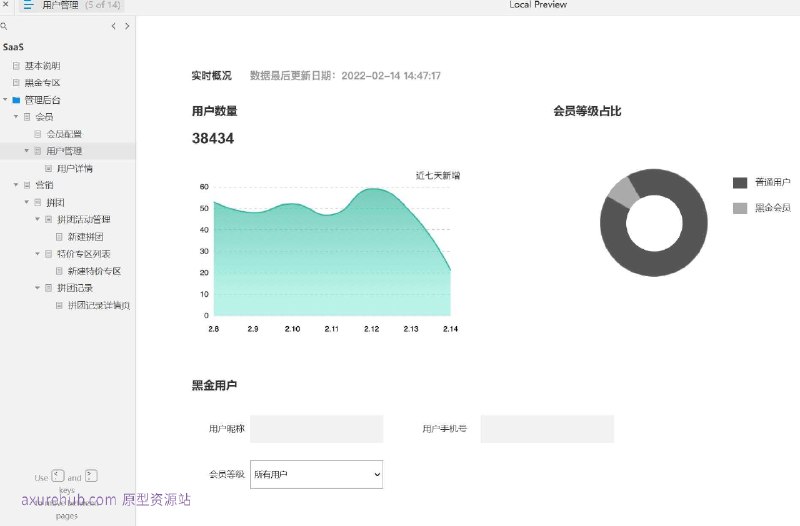Collapse the 营销 tree node
800x526 pixels.
(16, 185)
